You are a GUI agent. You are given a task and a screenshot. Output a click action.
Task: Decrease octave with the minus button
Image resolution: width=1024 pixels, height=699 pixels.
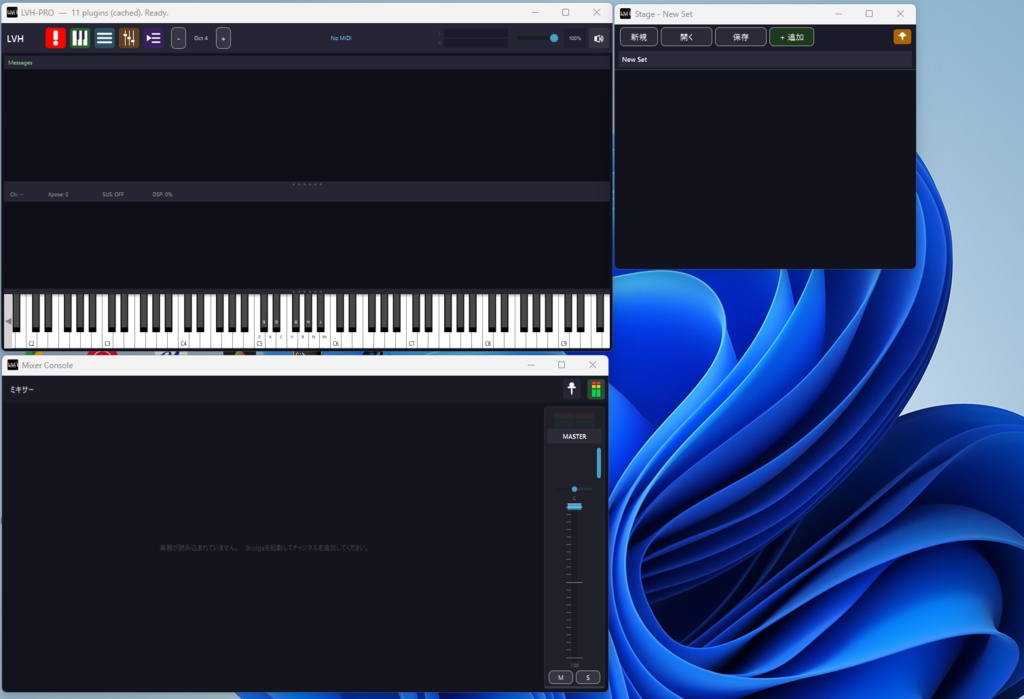click(x=178, y=39)
